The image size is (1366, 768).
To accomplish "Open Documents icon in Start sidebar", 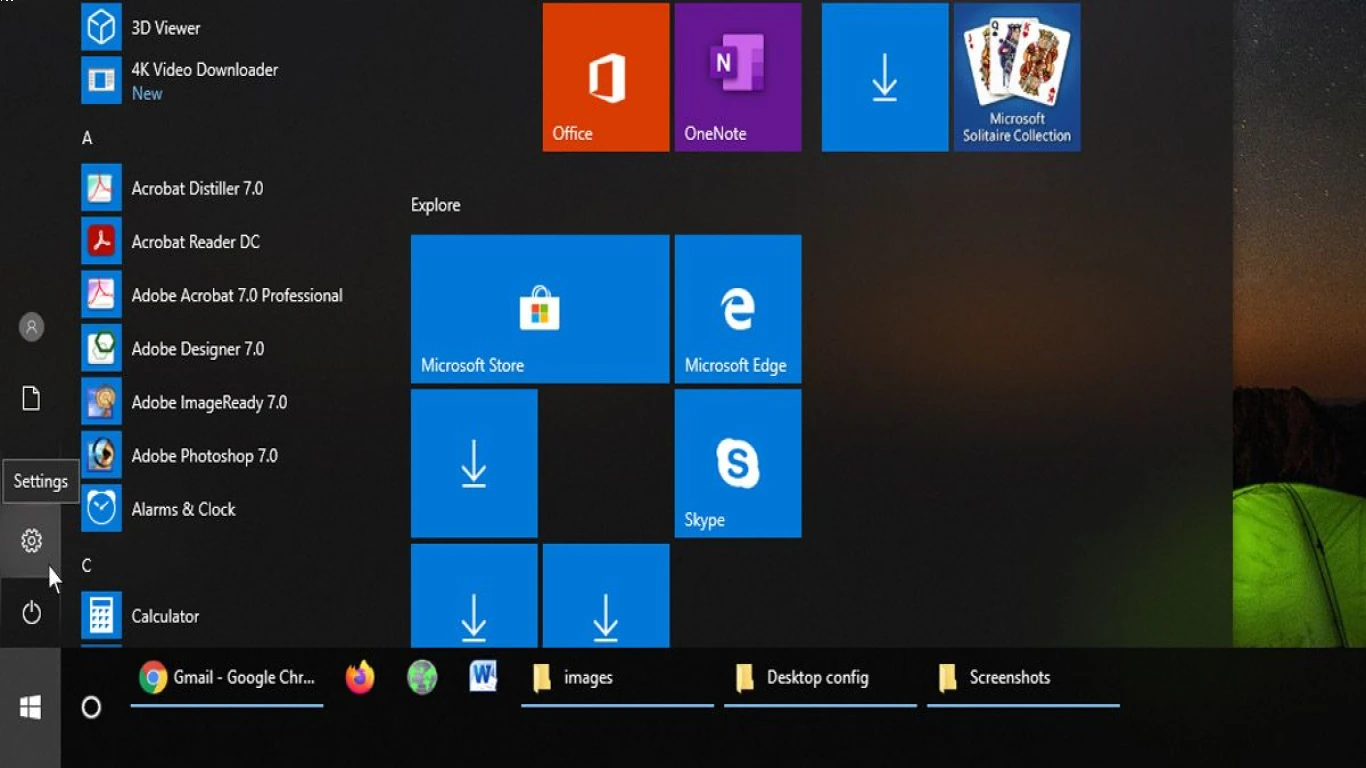I will point(31,398).
